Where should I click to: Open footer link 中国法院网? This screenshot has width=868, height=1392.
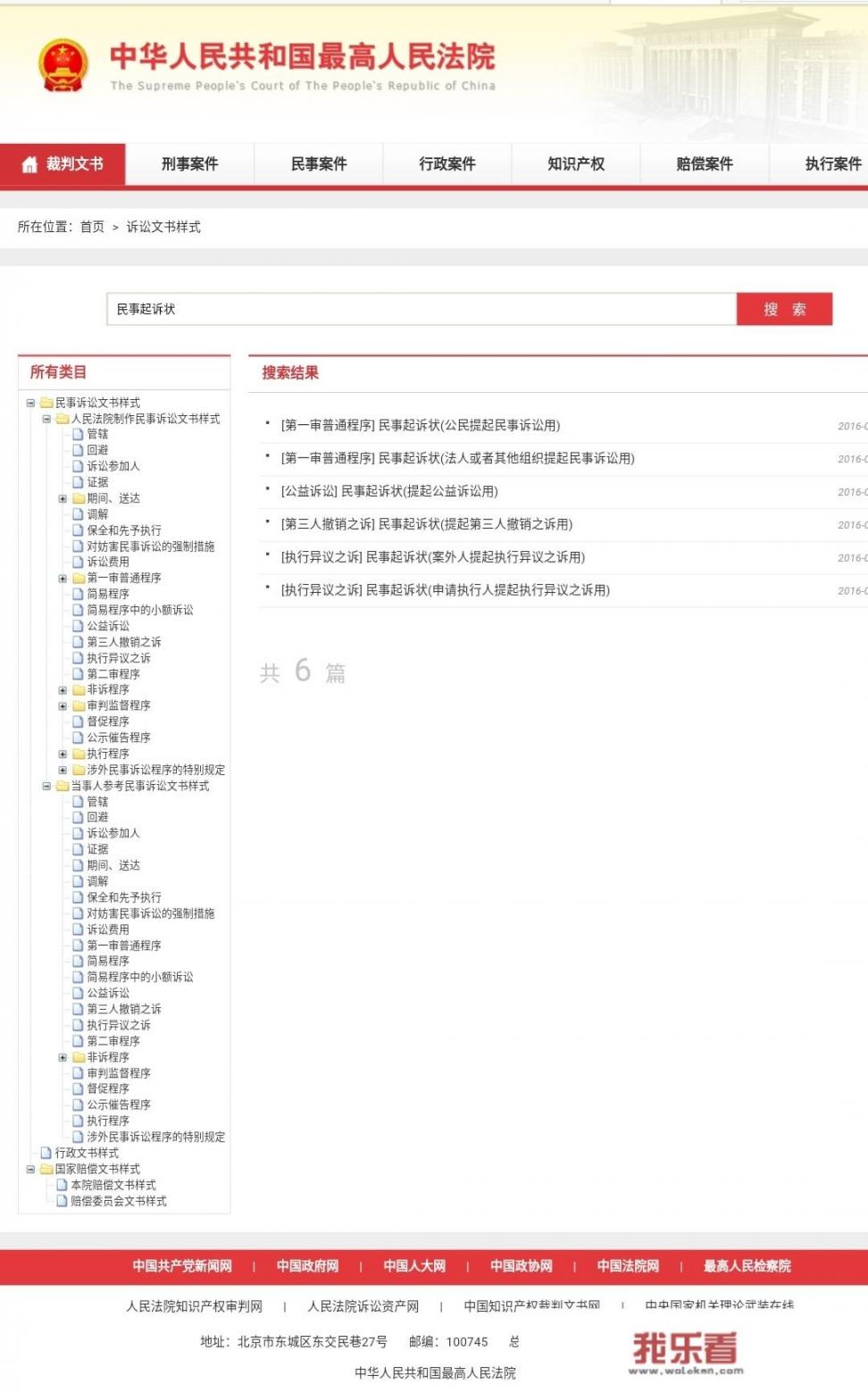click(x=628, y=1266)
